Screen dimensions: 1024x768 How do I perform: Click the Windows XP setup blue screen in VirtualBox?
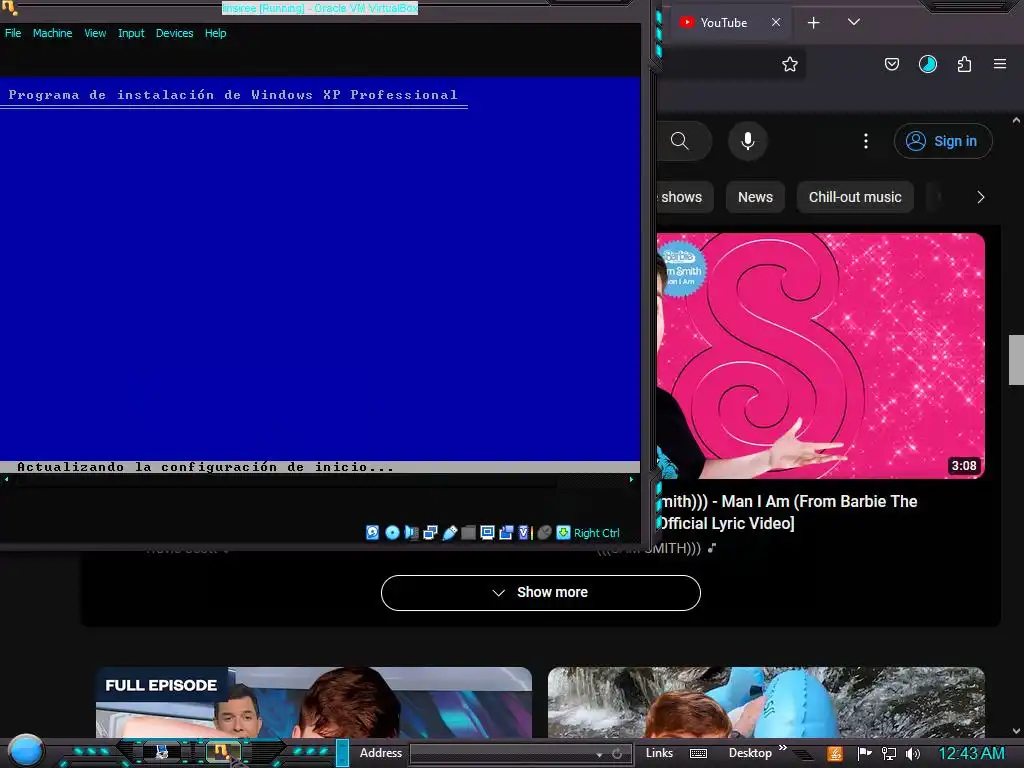[x=320, y=274]
